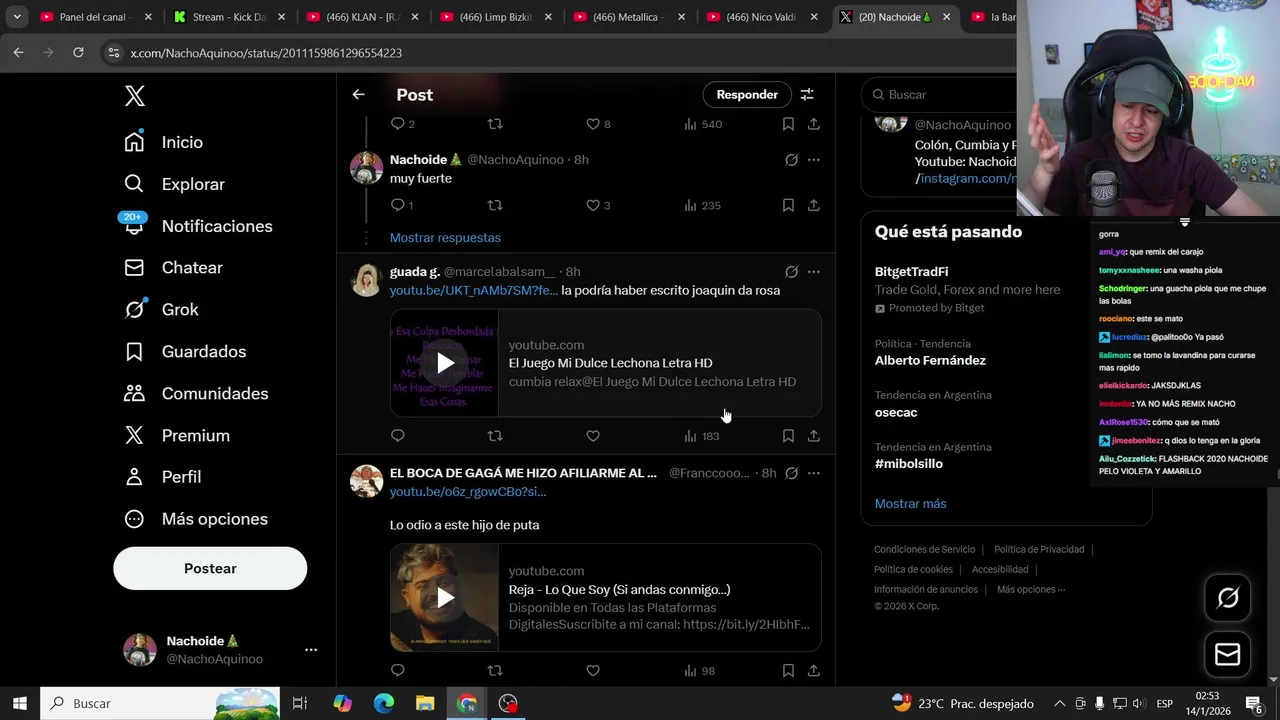Open Alberto Fernández trend
The width and height of the screenshot is (1280, 720).
930,360
